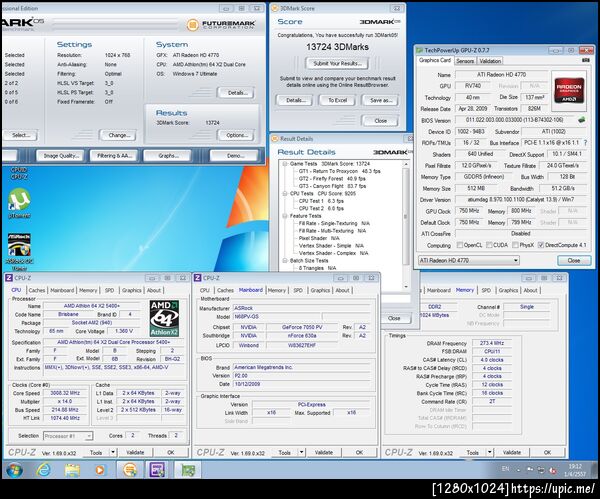The height and width of the screenshot is (499, 600).
Task: Open Windows Media Player from the taskbar
Action: click(x=99, y=470)
